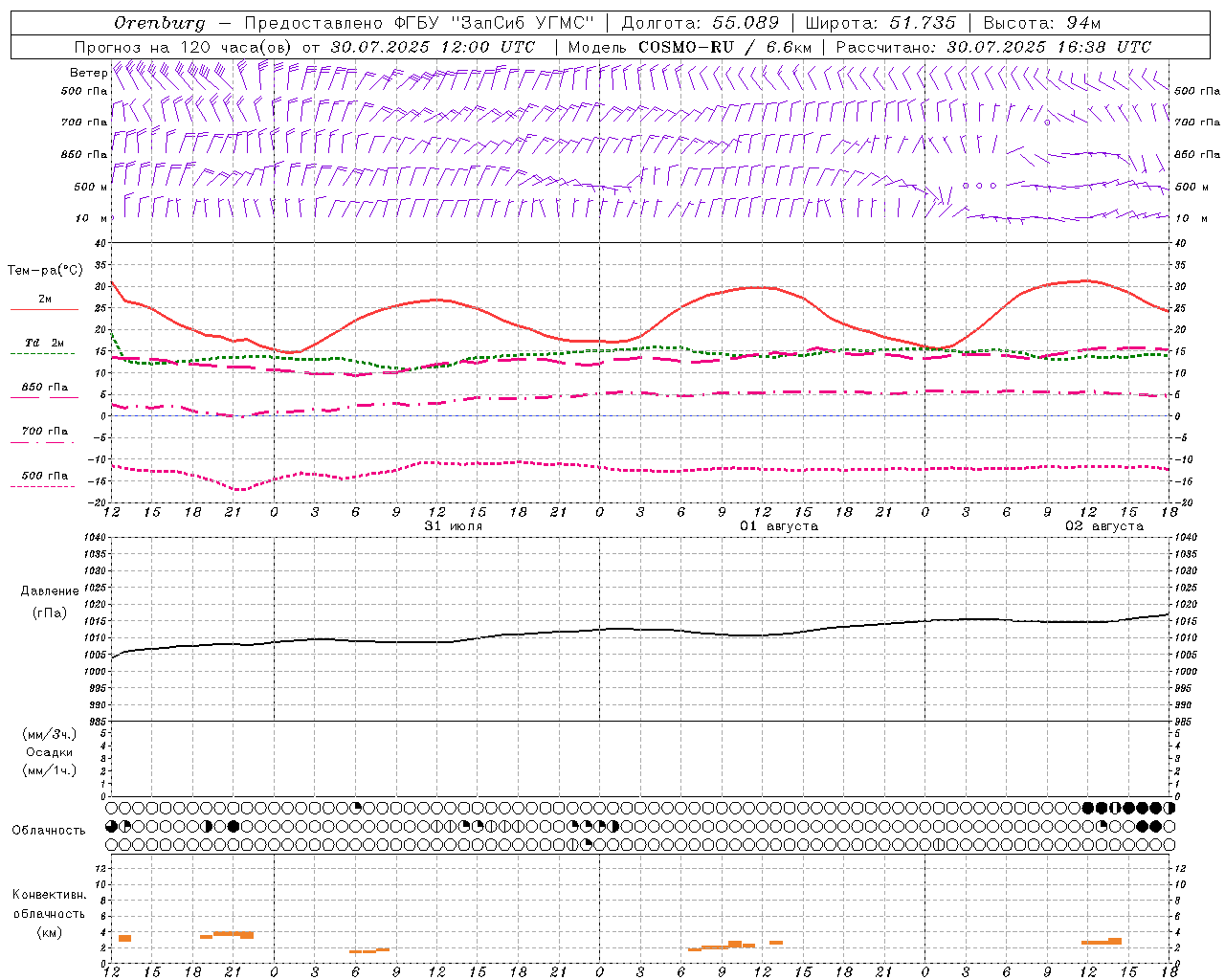Click the "Рассчитано: 30.07.2025 16:38 UTC" text
The height and width of the screenshot is (980, 1225).
pyautogui.click(x=993, y=47)
